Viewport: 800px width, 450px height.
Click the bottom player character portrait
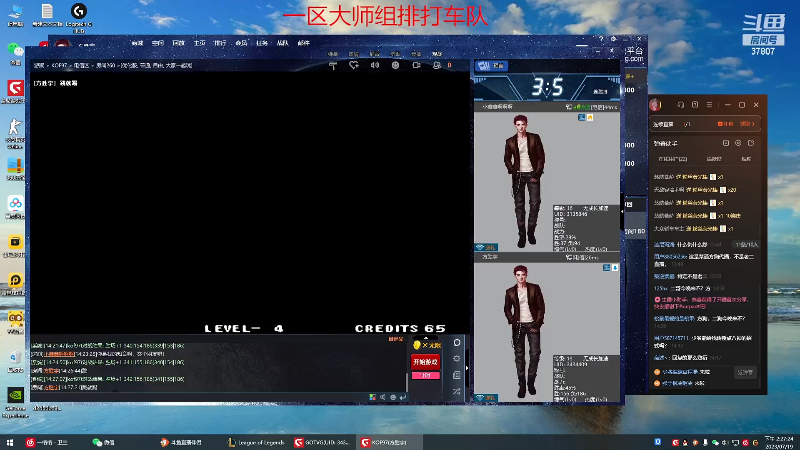524,332
